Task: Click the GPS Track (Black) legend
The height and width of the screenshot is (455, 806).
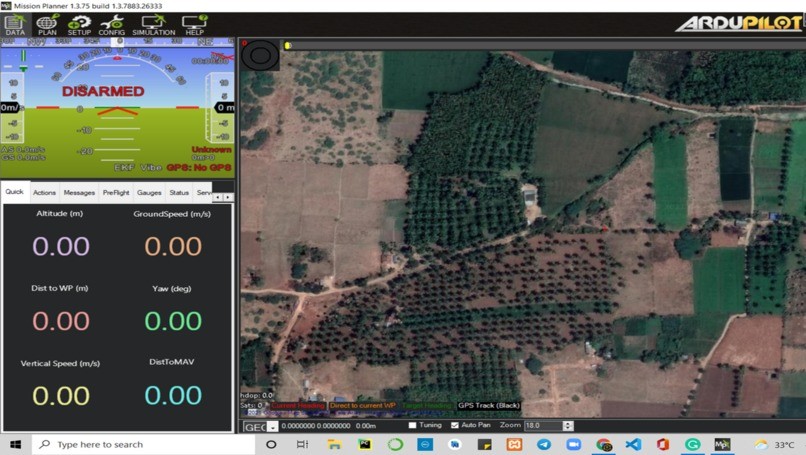Action: point(488,405)
